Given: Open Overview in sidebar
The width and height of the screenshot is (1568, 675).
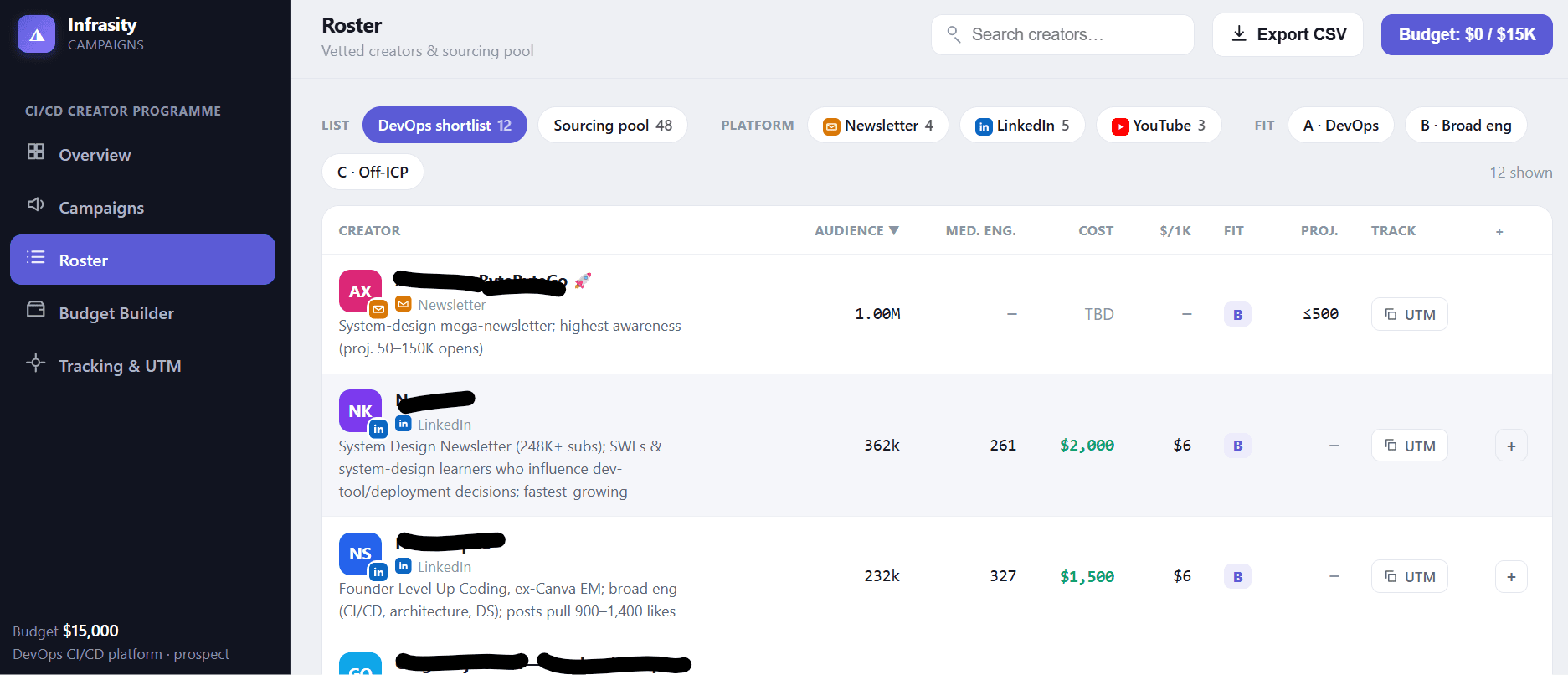Looking at the screenshot, I should click(142, 155).
